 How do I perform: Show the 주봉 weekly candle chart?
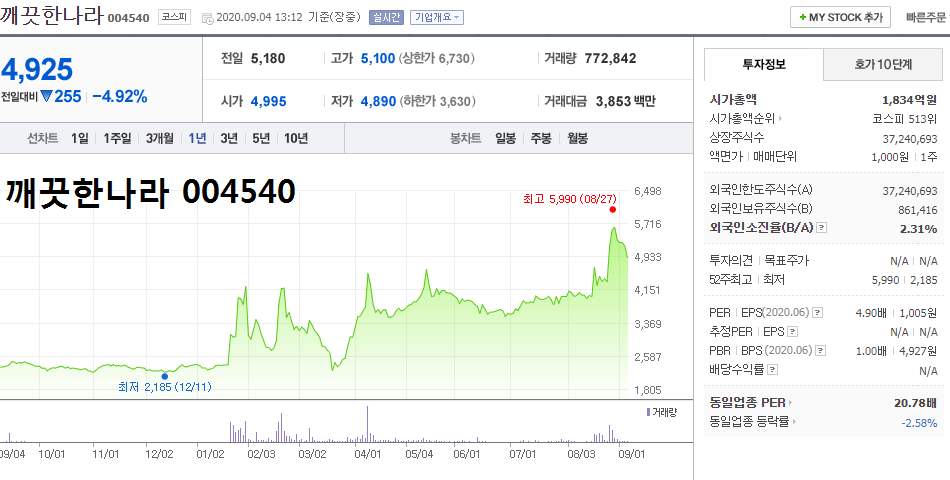(541, 138)
